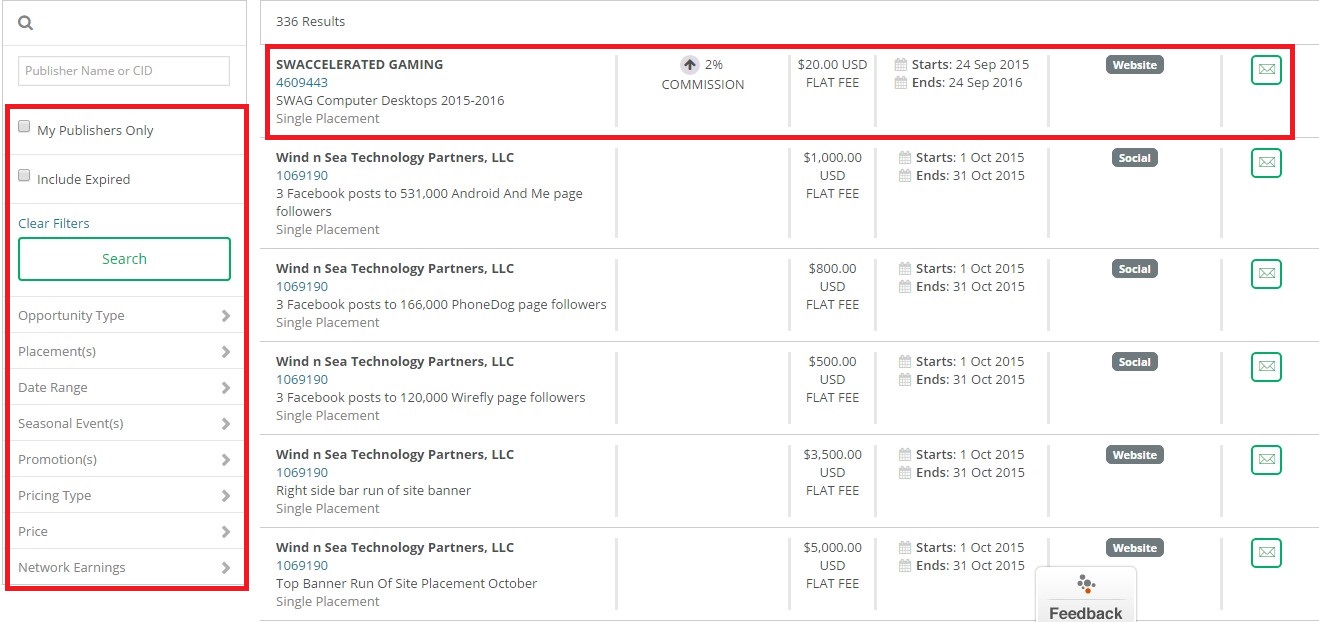Expand the Network Earnings filter

(125, 567)
